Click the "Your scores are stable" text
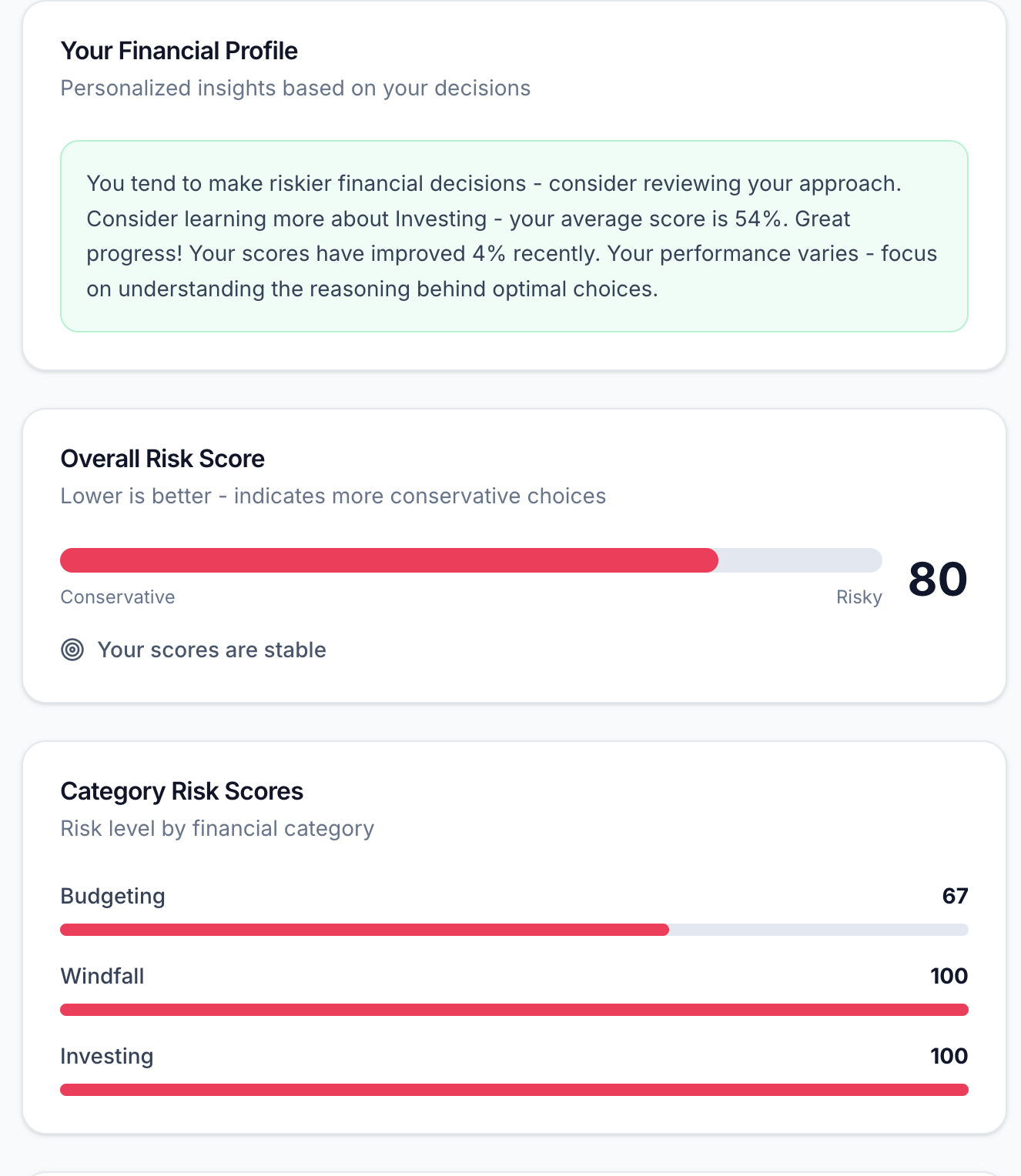The width and height of the screenshot is (1021, 1176). 212,650
